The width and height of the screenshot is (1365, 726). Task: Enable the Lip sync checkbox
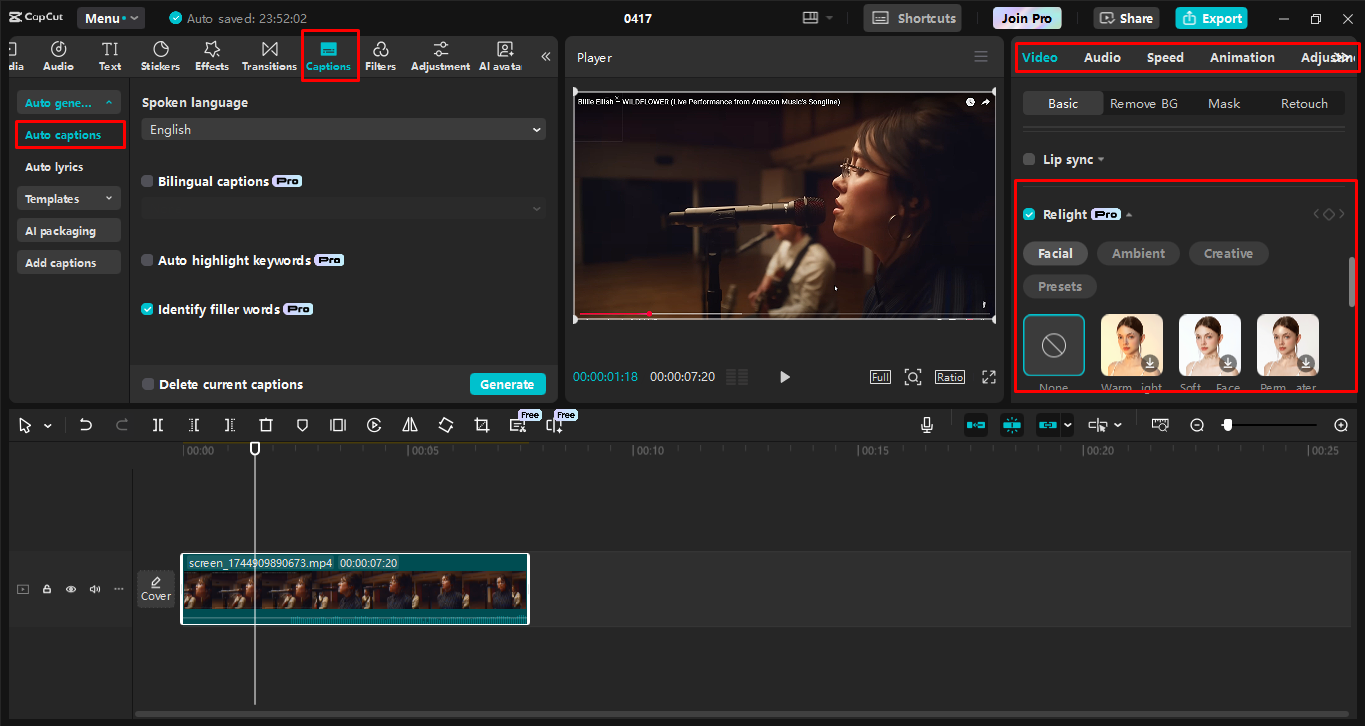tap(1029, 160)
